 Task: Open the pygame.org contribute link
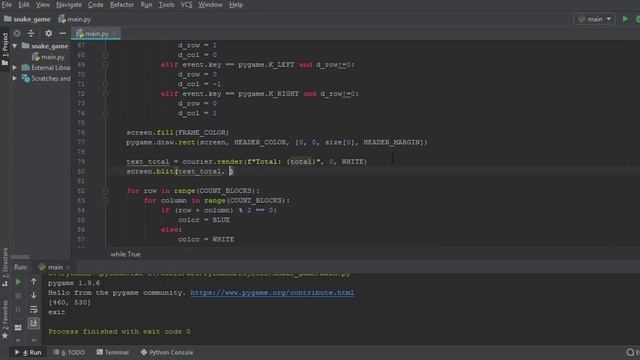click(x=272, y=293)
